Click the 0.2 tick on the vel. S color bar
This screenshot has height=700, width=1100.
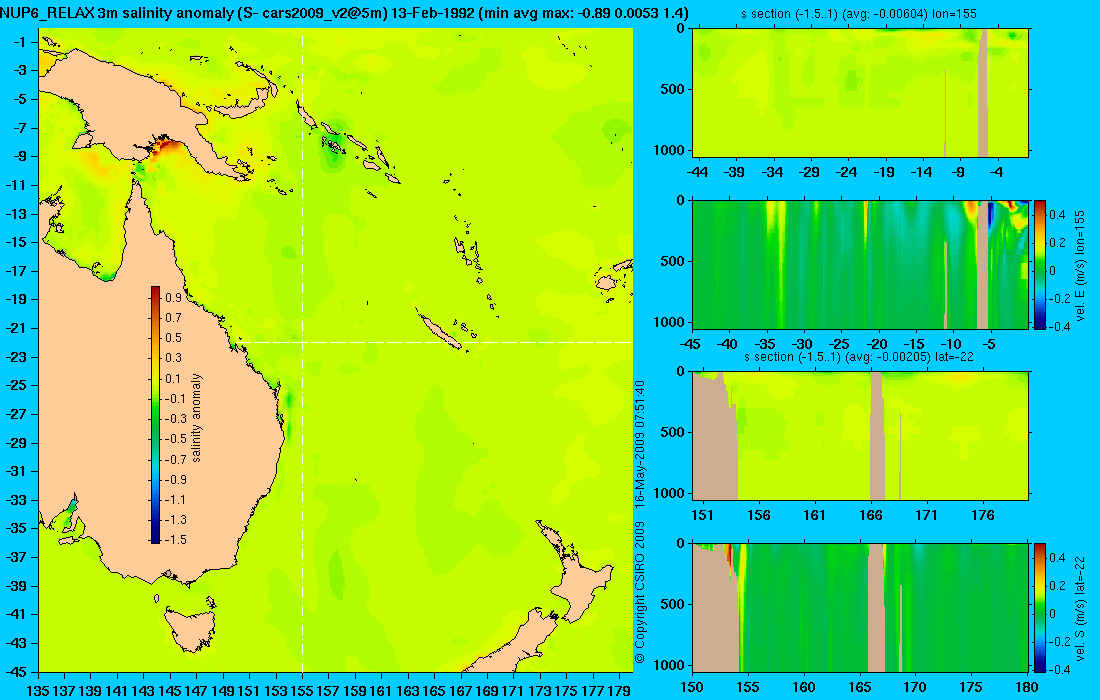(1057, 586)
